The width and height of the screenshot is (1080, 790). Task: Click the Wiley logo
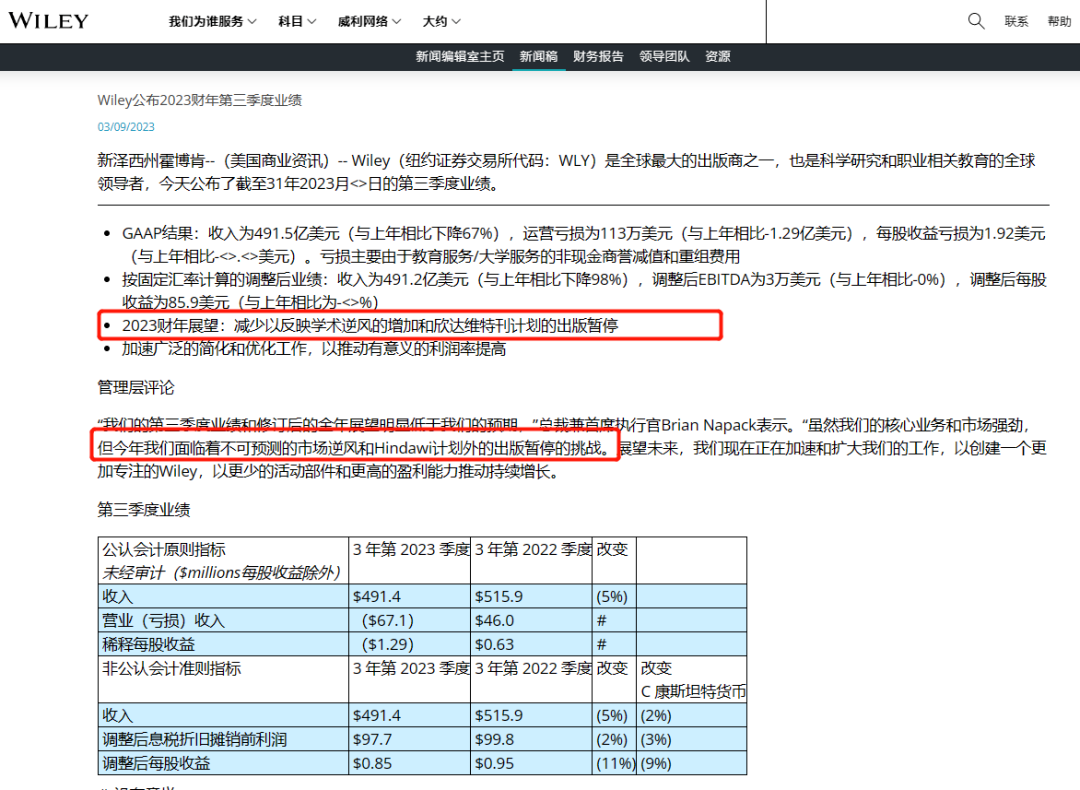(x=48, y=21)
